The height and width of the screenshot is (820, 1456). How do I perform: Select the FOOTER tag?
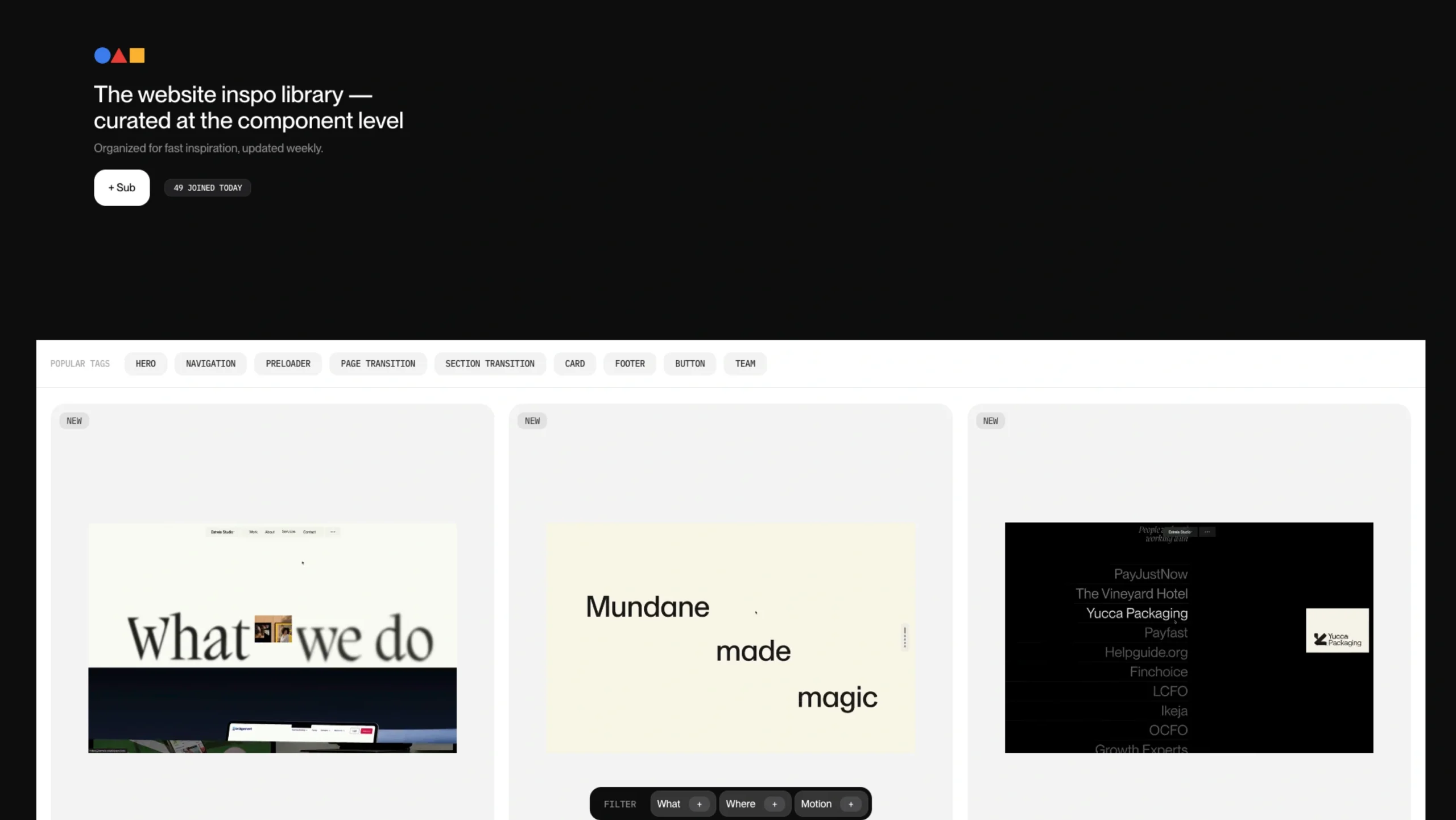[630, 364]
